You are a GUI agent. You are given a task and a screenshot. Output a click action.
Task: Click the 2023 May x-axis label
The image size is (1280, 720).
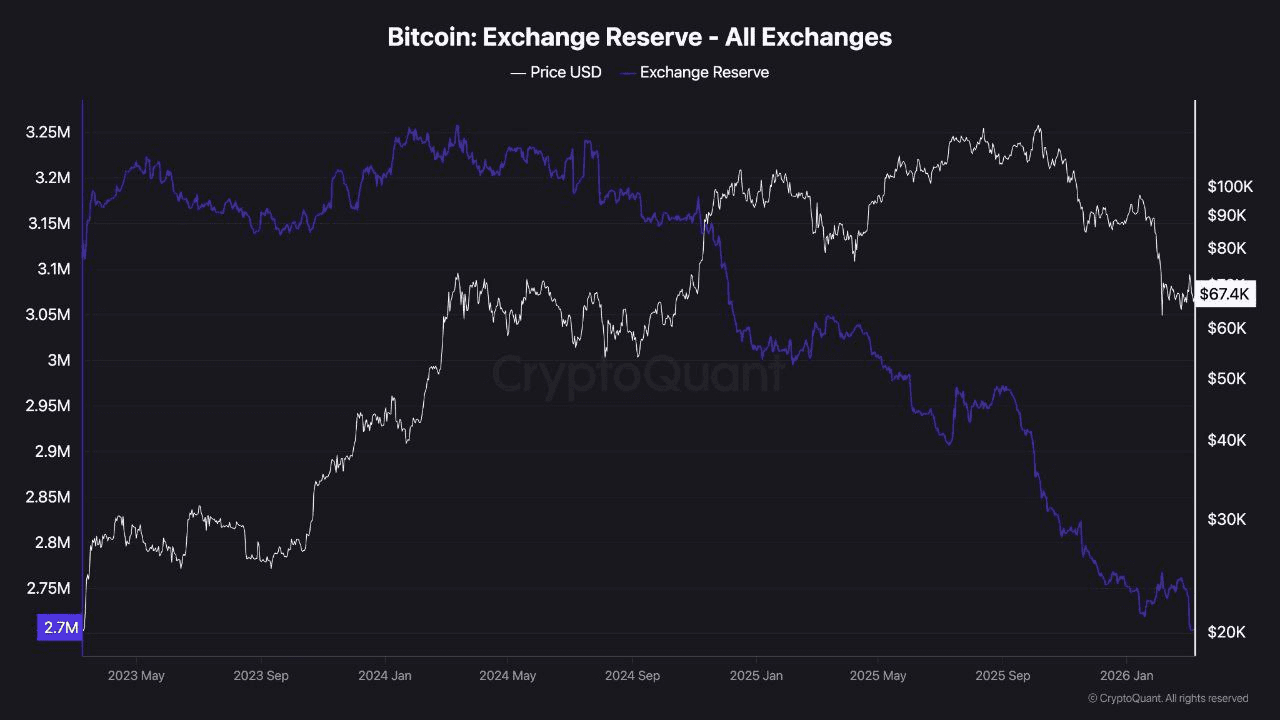click(x=138, y=676)
